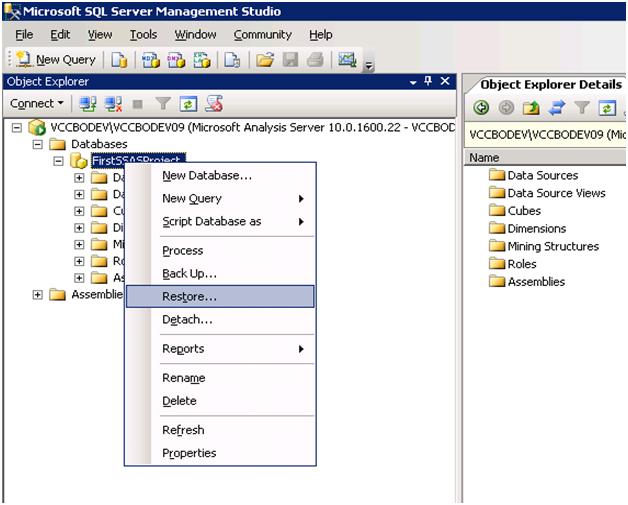
Task: Click the Name column header
Action: [x=545, y=158]
